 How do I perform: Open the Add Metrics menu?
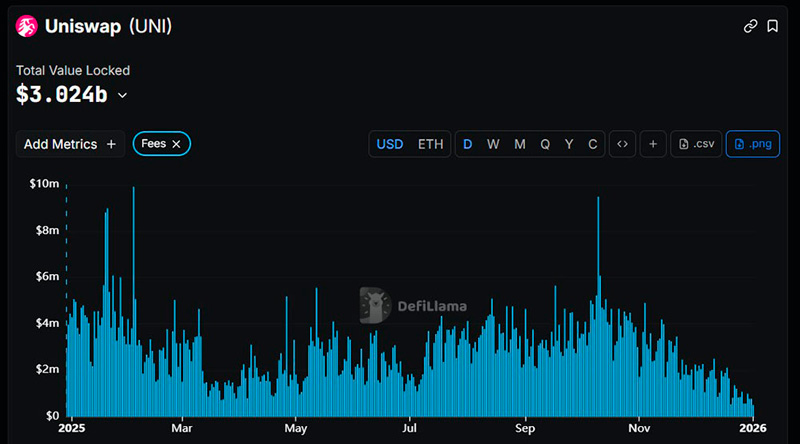pyautogui.click(x=70, y=144)
